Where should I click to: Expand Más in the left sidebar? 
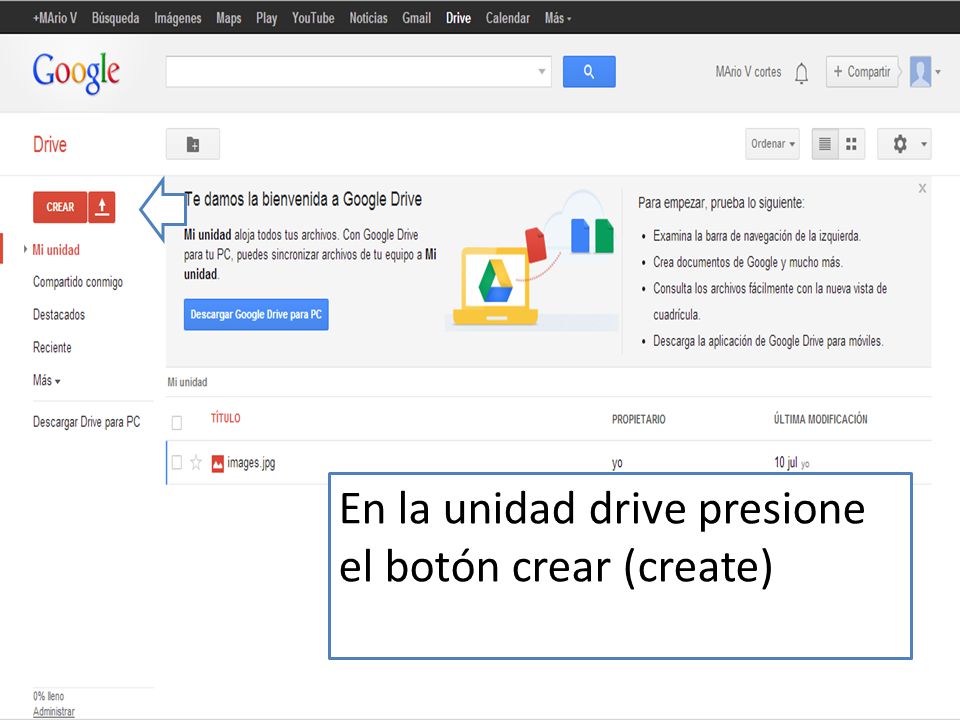coord(47,380)
